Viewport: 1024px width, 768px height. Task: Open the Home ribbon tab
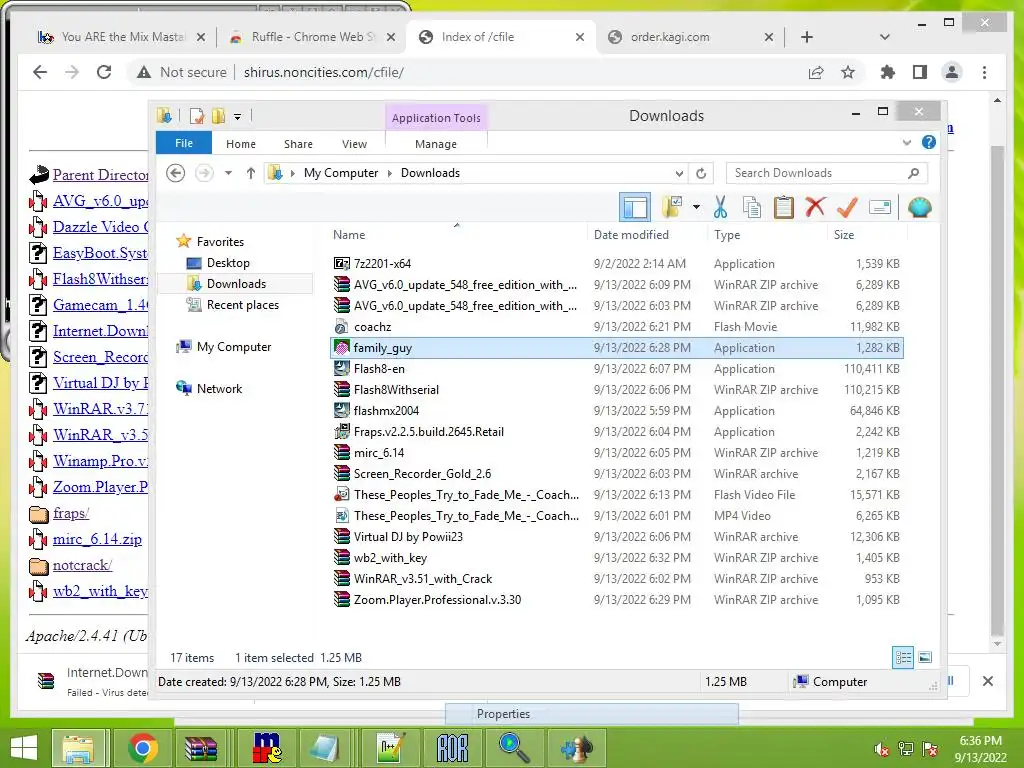click(241, 144)
